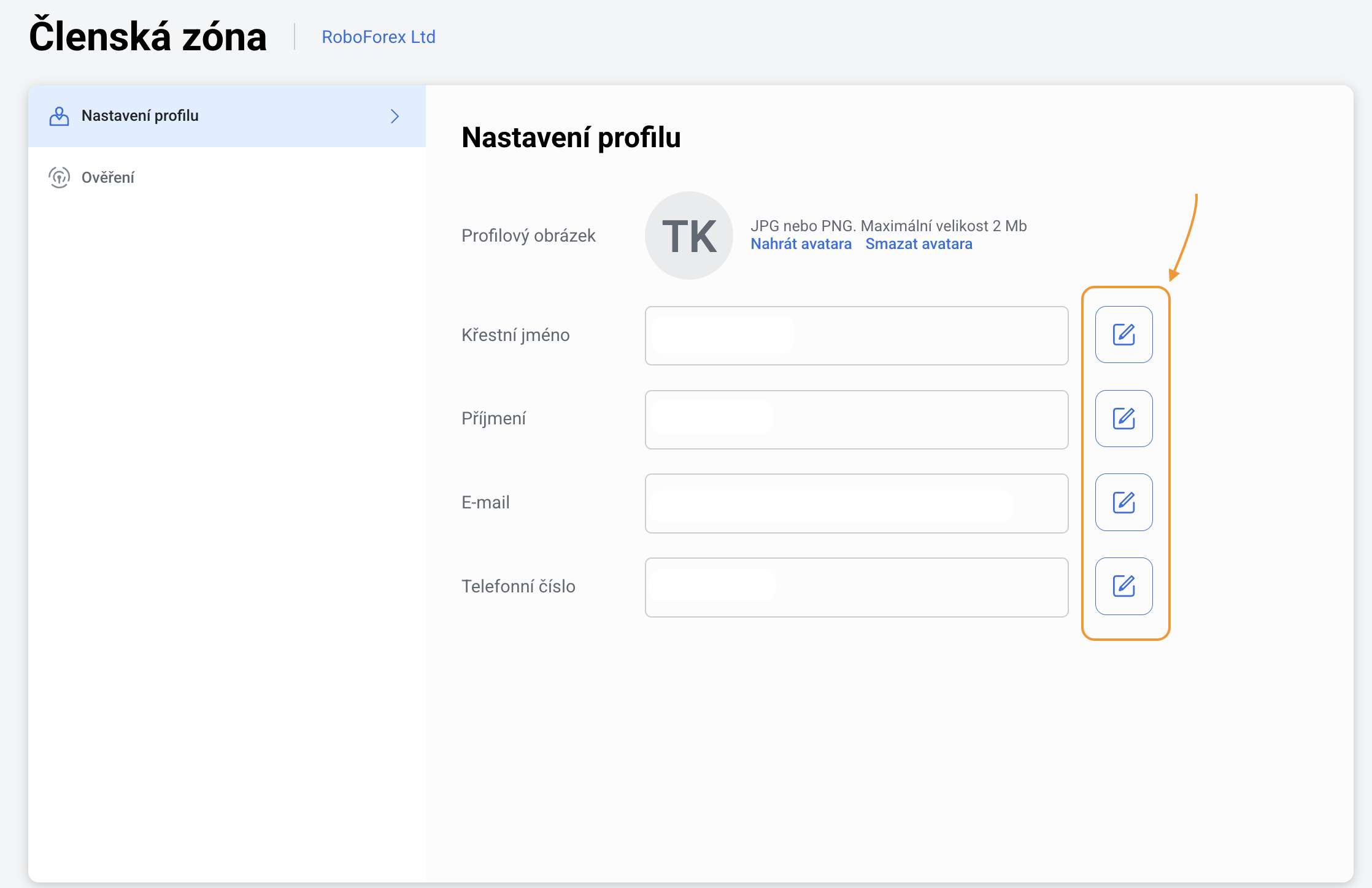Click the edit icon for Křestní jméno
1372x888 pixels.
pos(1123,335)
